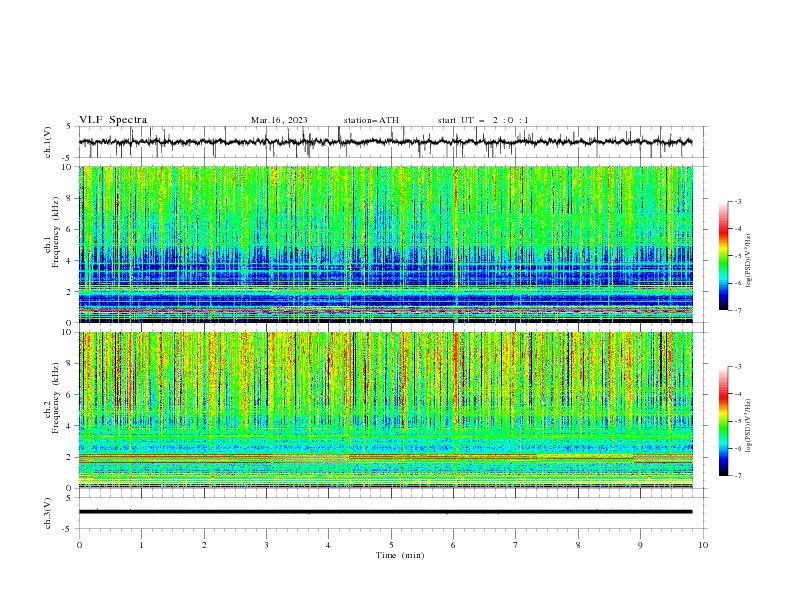The height and width of the screenshot is (612, 792).
Task: Click the lower color bar's log(PSD) label
Action: [748, 426]
